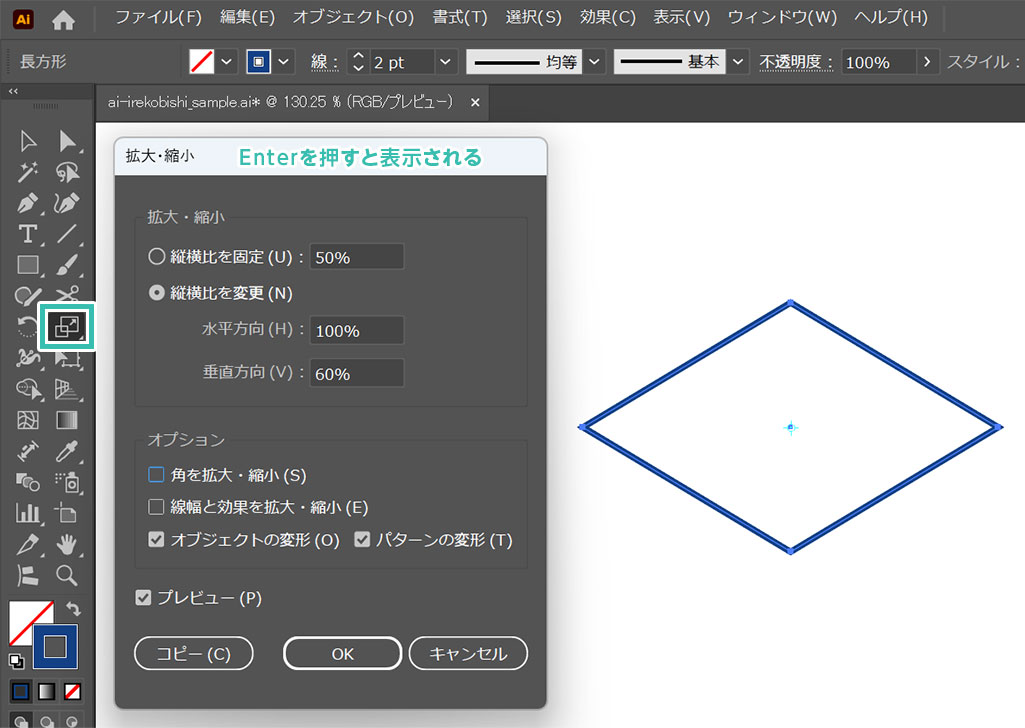This screenshot has height=728, width=1025.
Task: Select the Hand tool
Action: pos(67,544)
